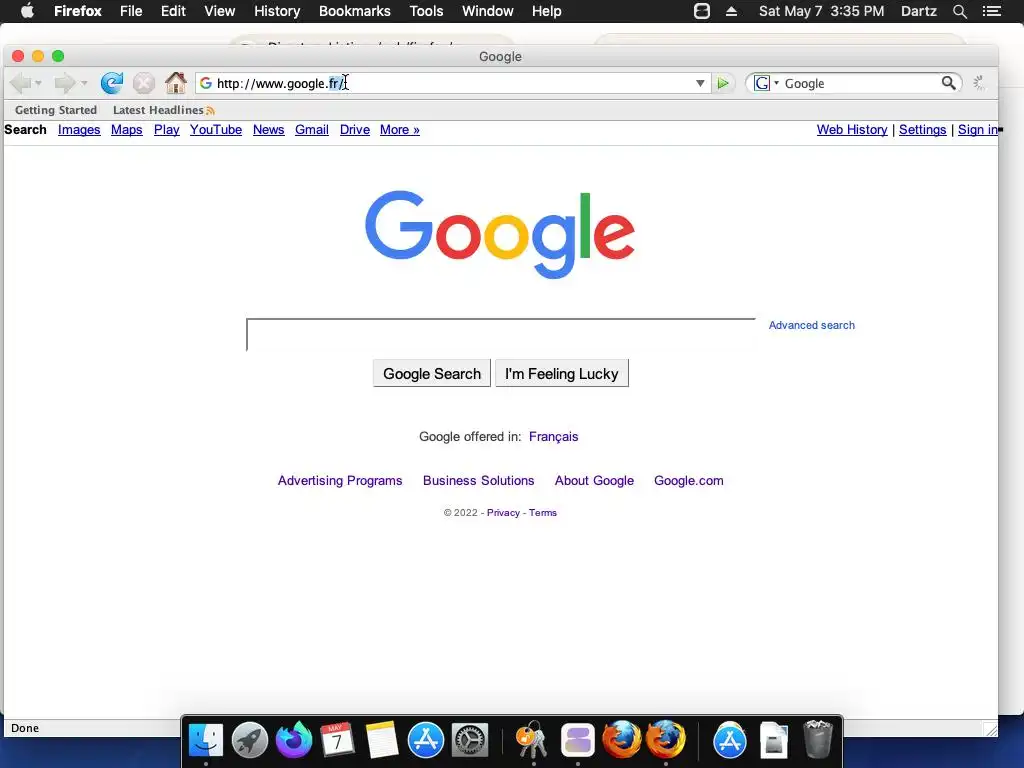The height and width of the screenshot is (768, 1024).
Task: Click the Google favicon in URL bar
Action: [x=206, y=83]
